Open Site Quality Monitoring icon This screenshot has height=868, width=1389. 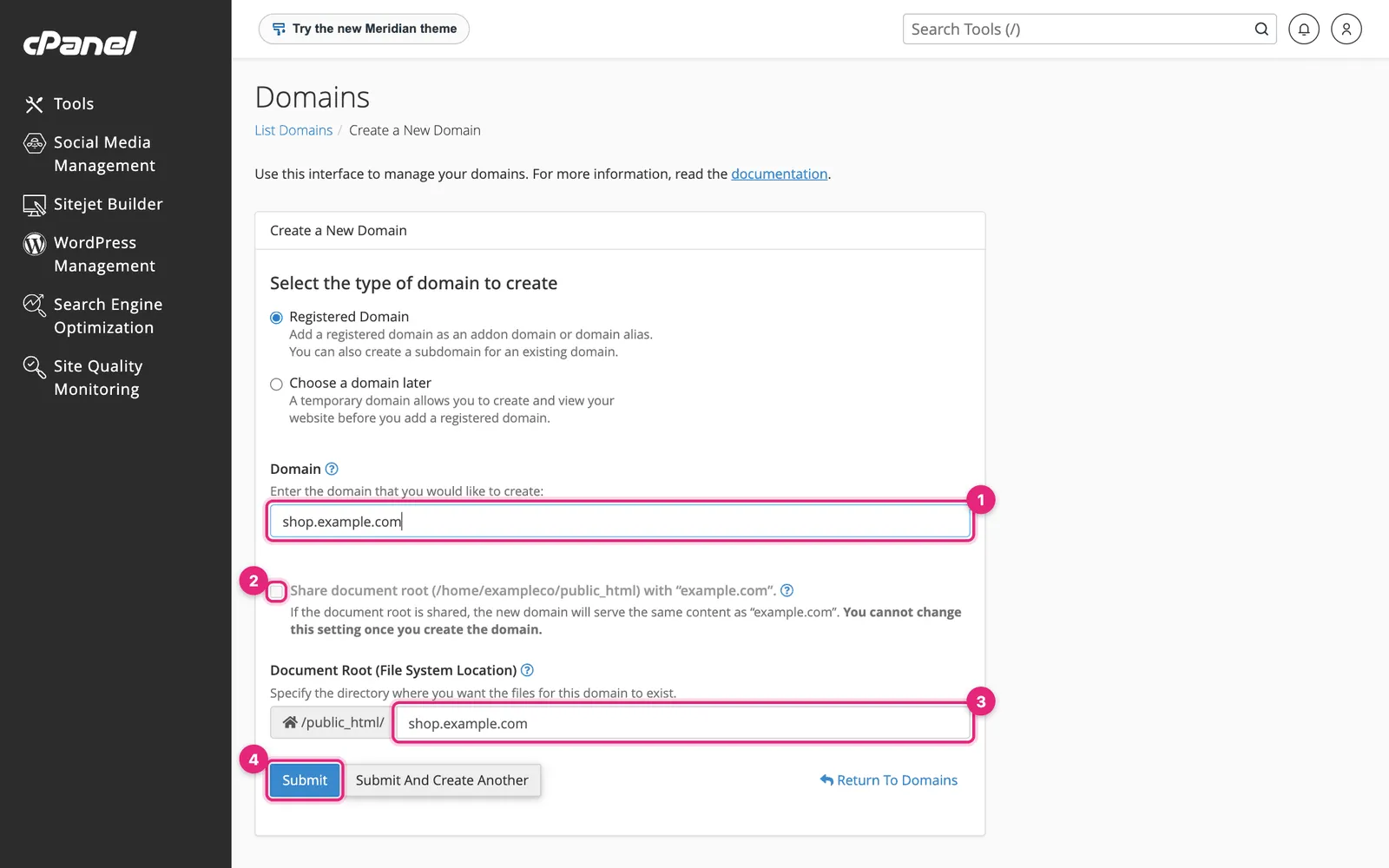pyautogui.click(x=34, y=367)
